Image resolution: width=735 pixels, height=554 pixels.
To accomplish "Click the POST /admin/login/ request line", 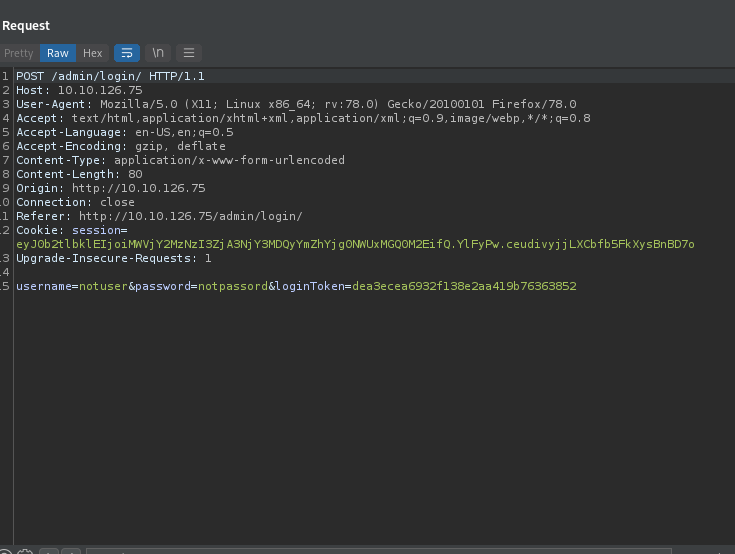I will (110, 76).
